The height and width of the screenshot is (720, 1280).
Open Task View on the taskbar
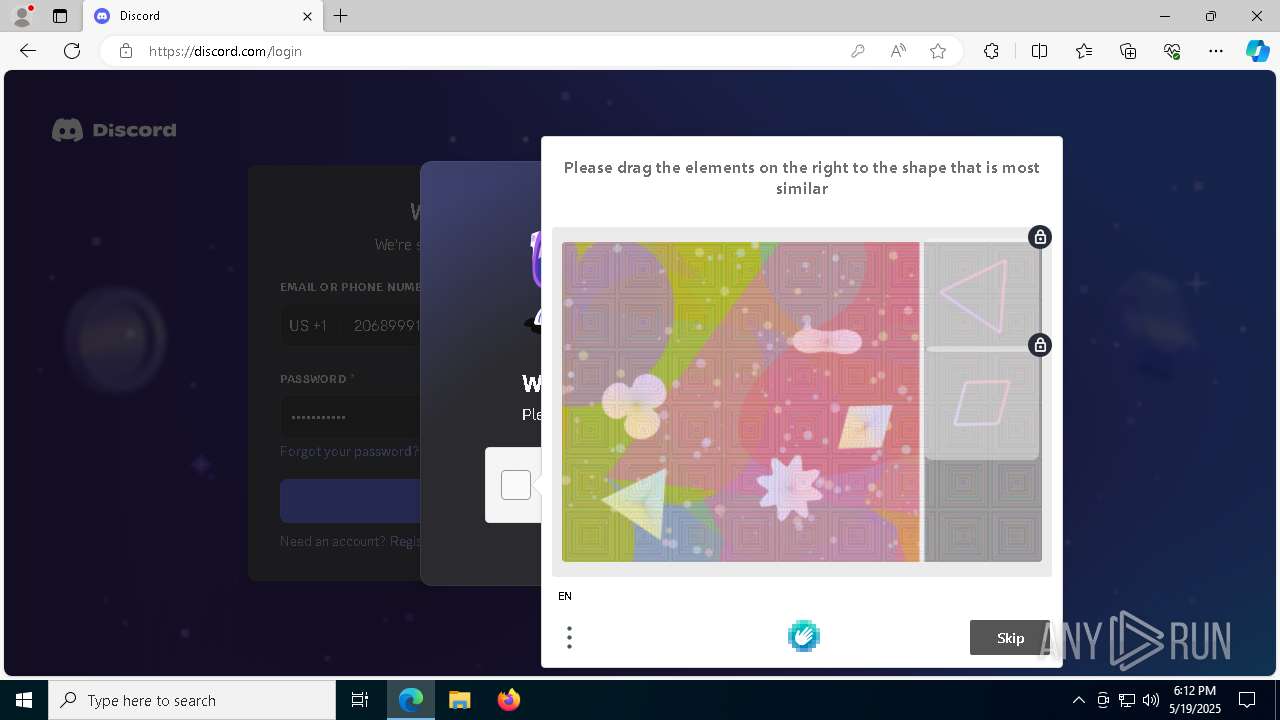(360, 700)
